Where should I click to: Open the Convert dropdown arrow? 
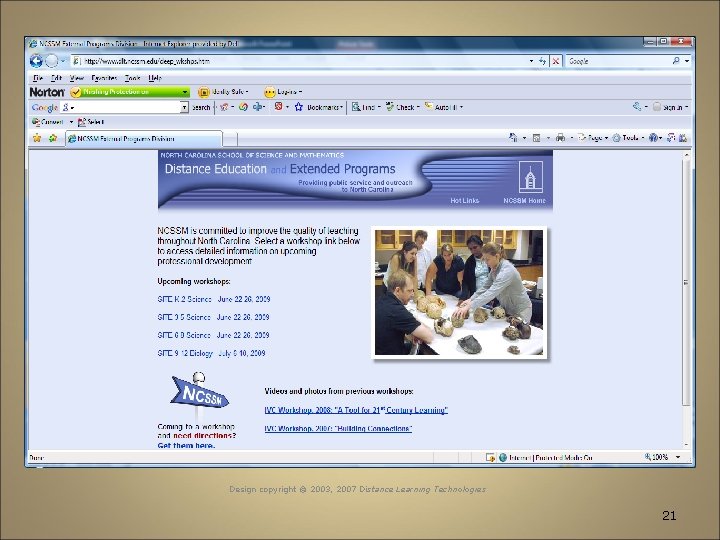[x=71, y=122]
